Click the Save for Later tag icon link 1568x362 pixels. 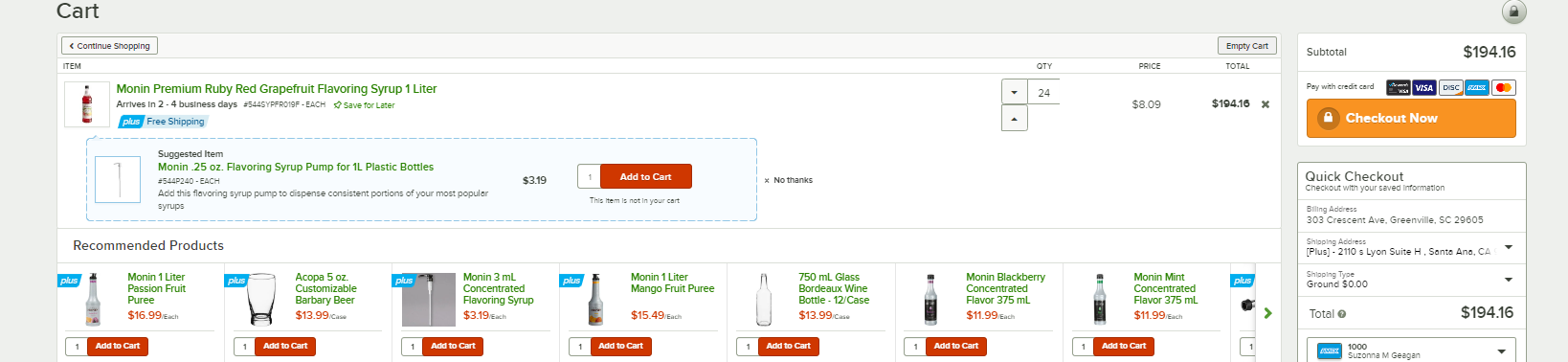point(364,105)
